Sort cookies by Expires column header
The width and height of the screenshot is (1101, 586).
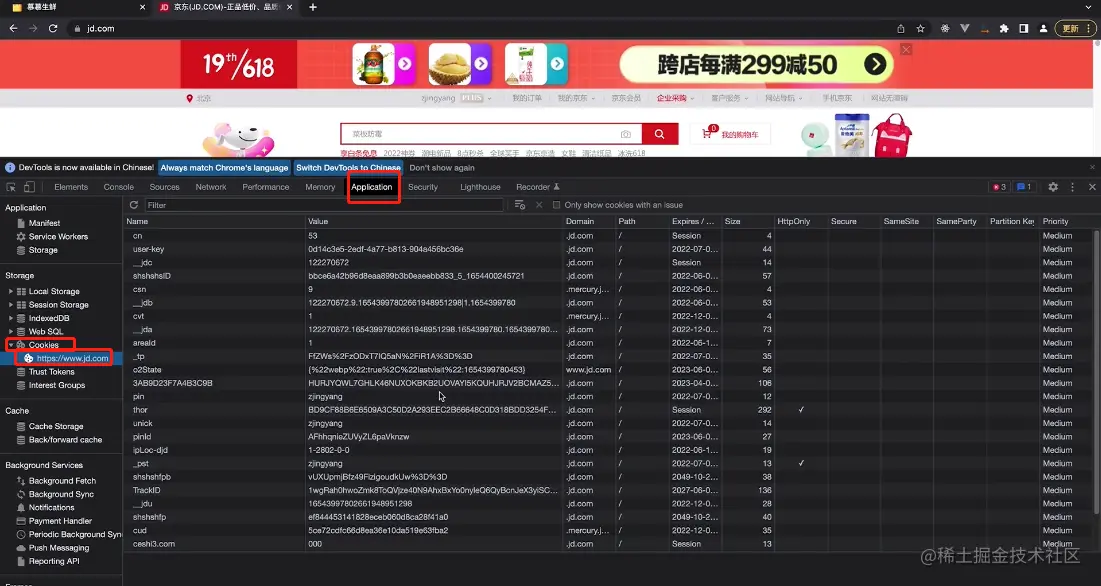695,222
